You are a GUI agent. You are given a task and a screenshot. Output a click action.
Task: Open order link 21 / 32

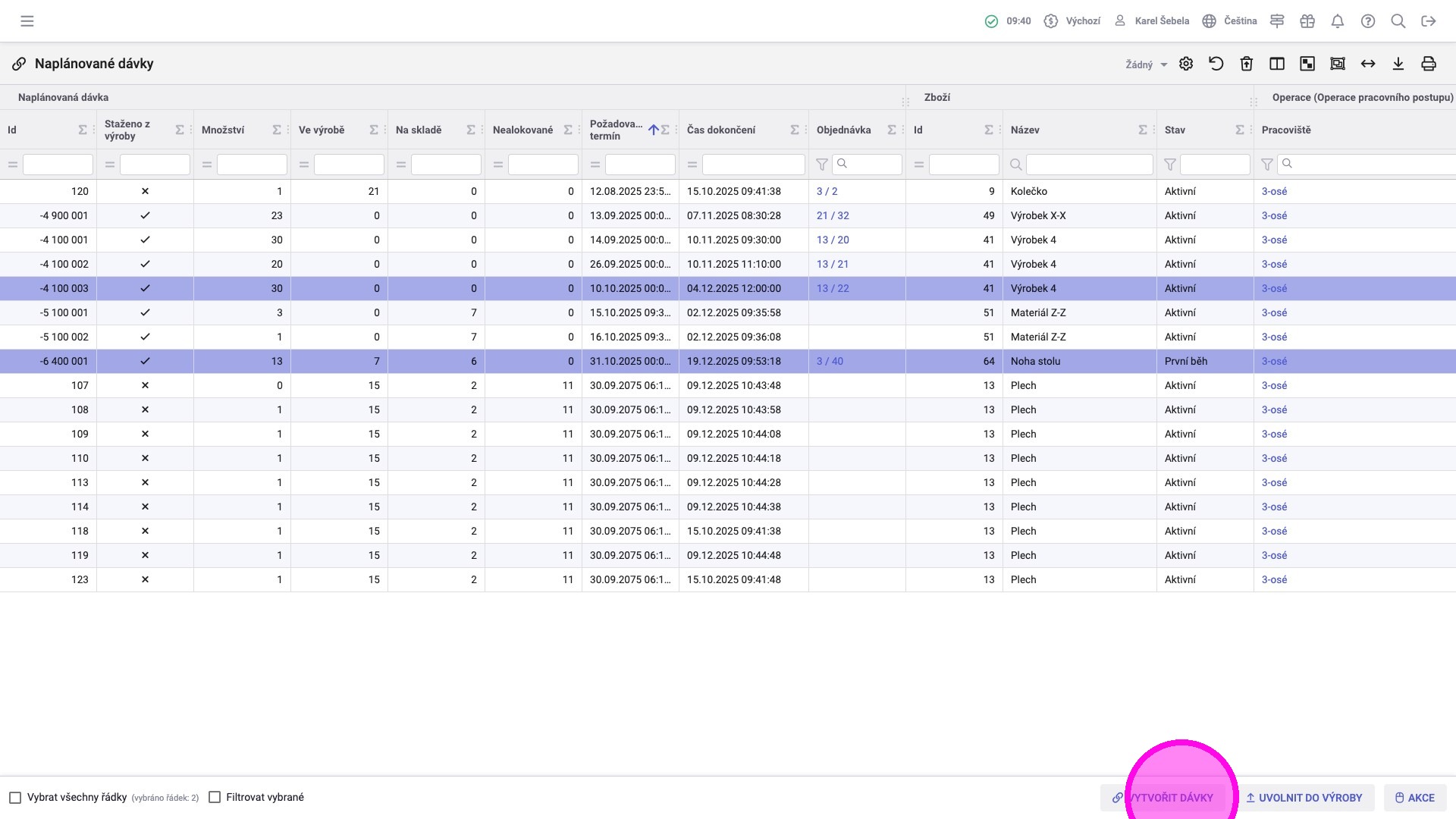(833, 216)
